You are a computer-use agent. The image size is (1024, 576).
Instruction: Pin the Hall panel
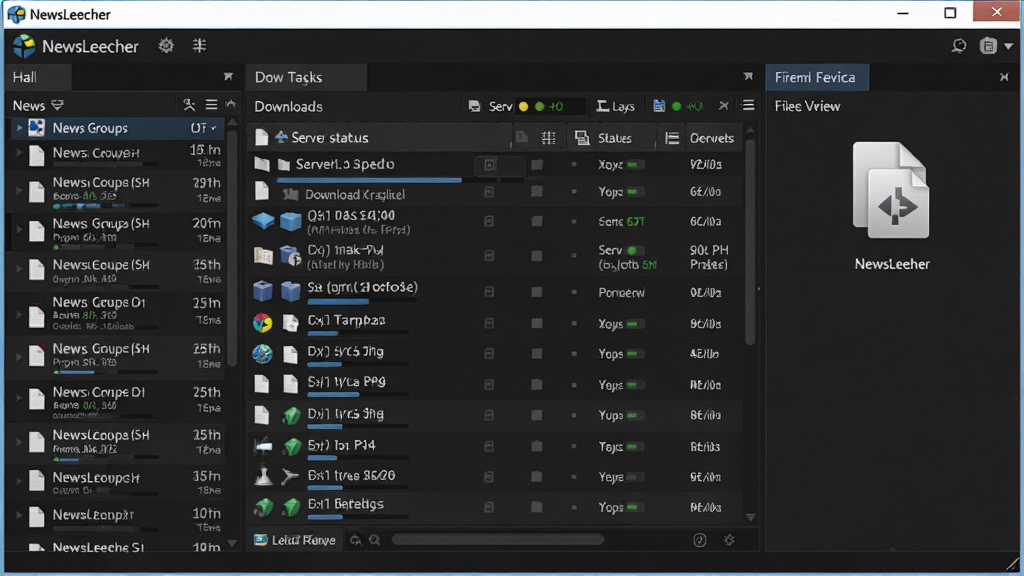click(228, 77)
